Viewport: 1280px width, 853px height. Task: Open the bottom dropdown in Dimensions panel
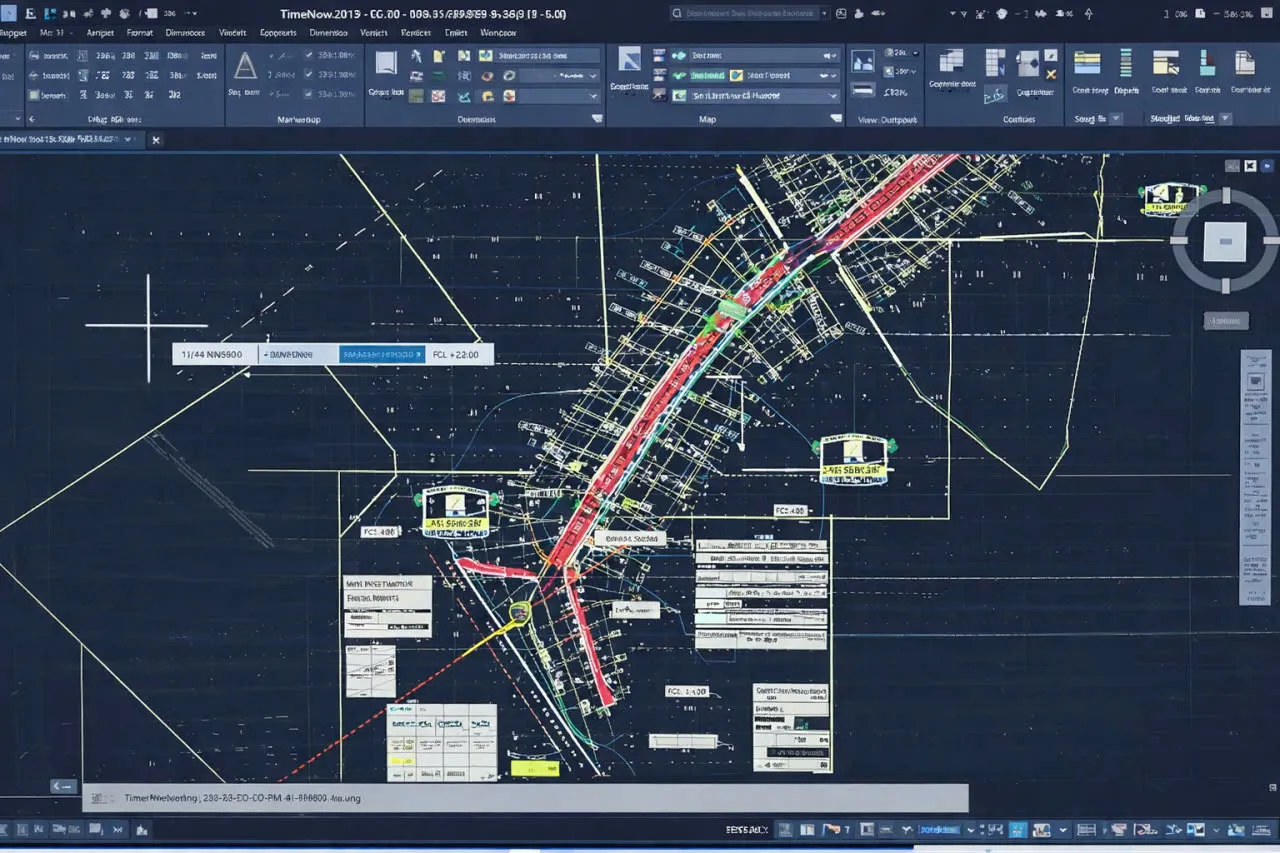coord(593,96)
